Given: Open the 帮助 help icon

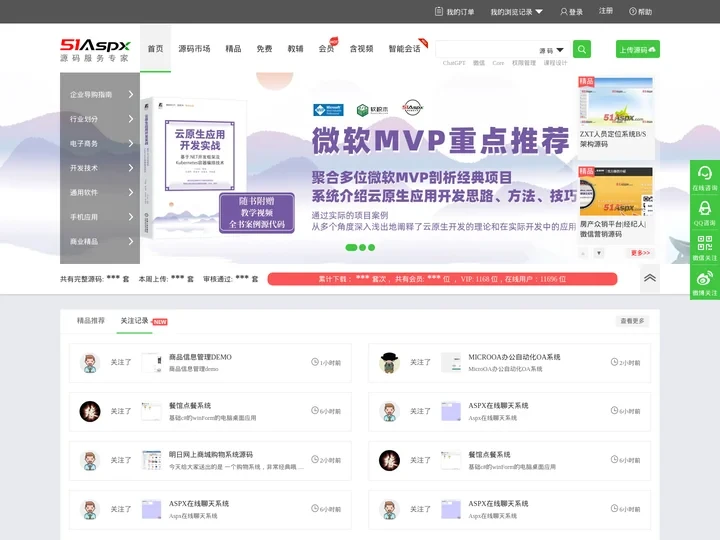Looking at the screenshot, I should [x=633, y=11].
